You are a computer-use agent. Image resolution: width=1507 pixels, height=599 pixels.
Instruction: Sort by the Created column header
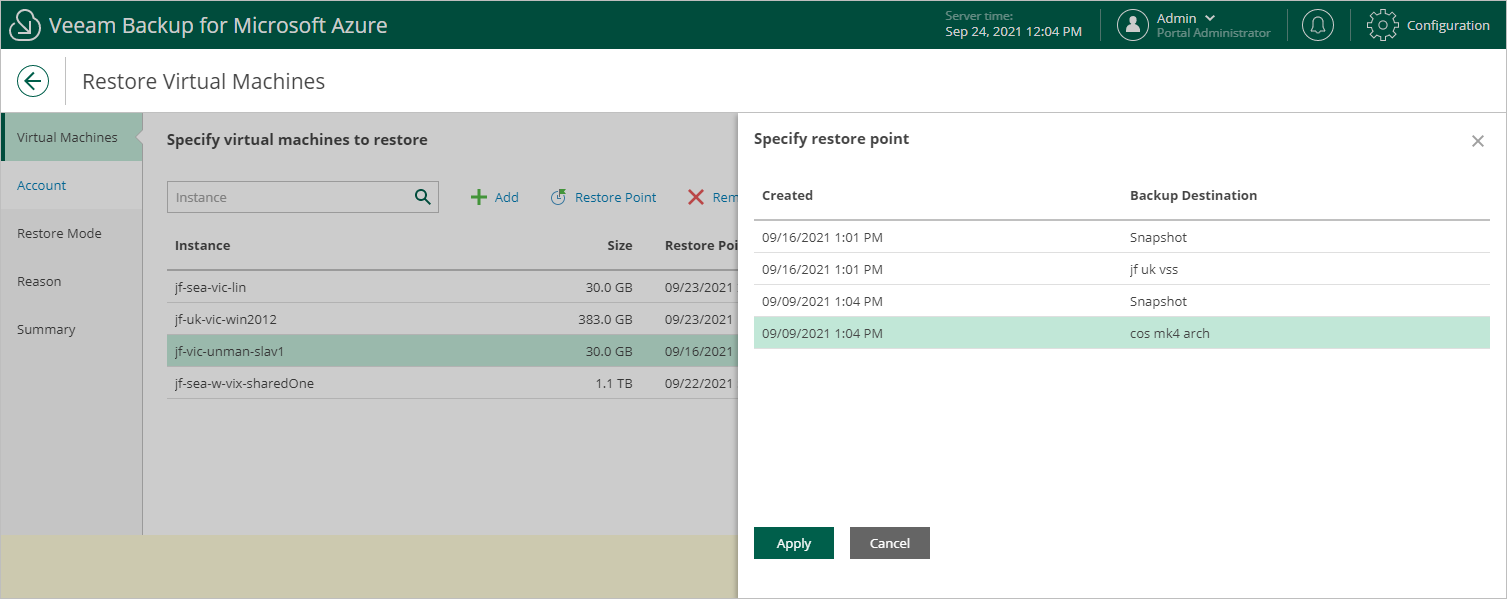[787, 195]
